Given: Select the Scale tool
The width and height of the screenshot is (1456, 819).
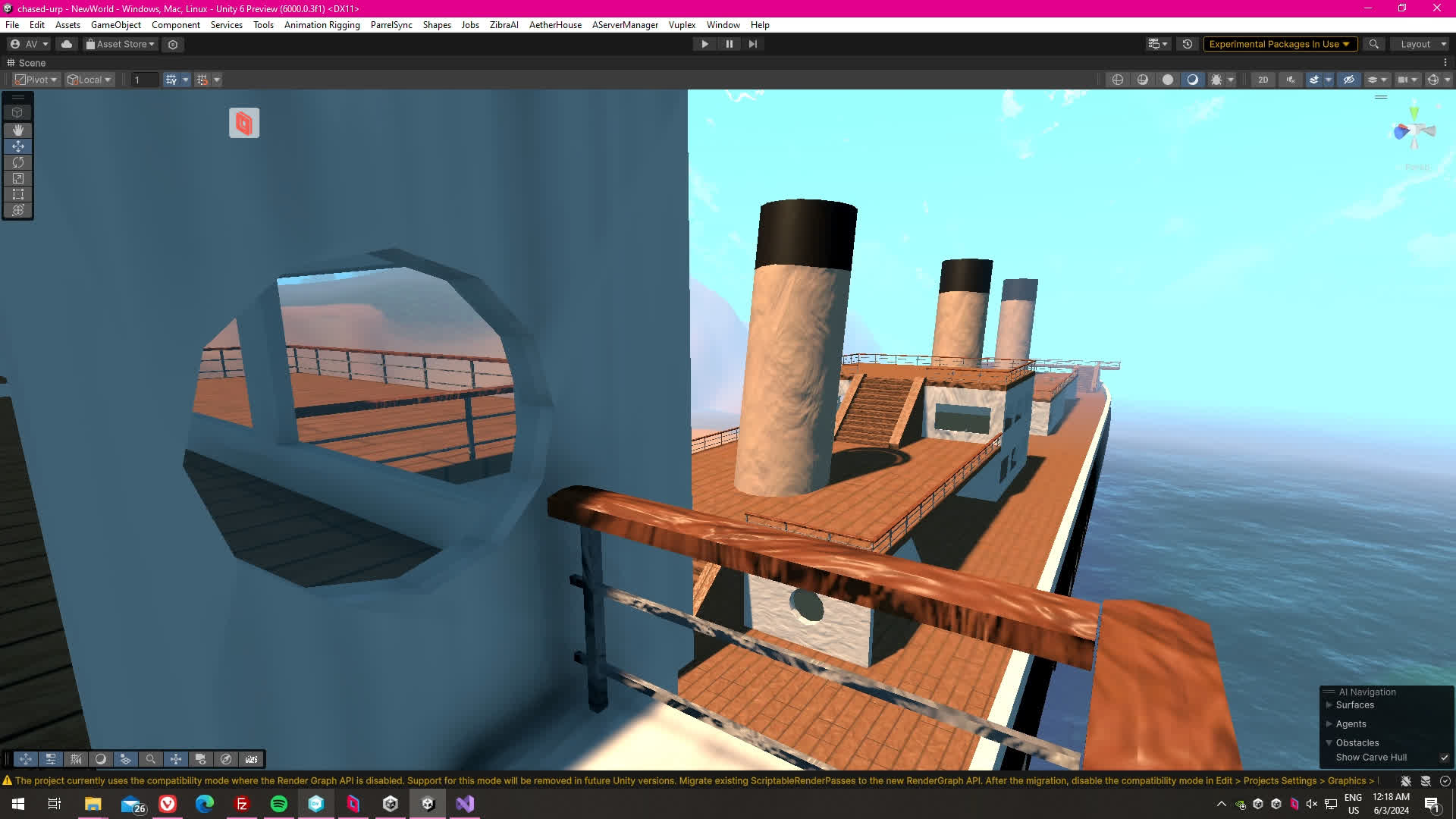Looking at the screenshot, I should (x=18, y=178).
